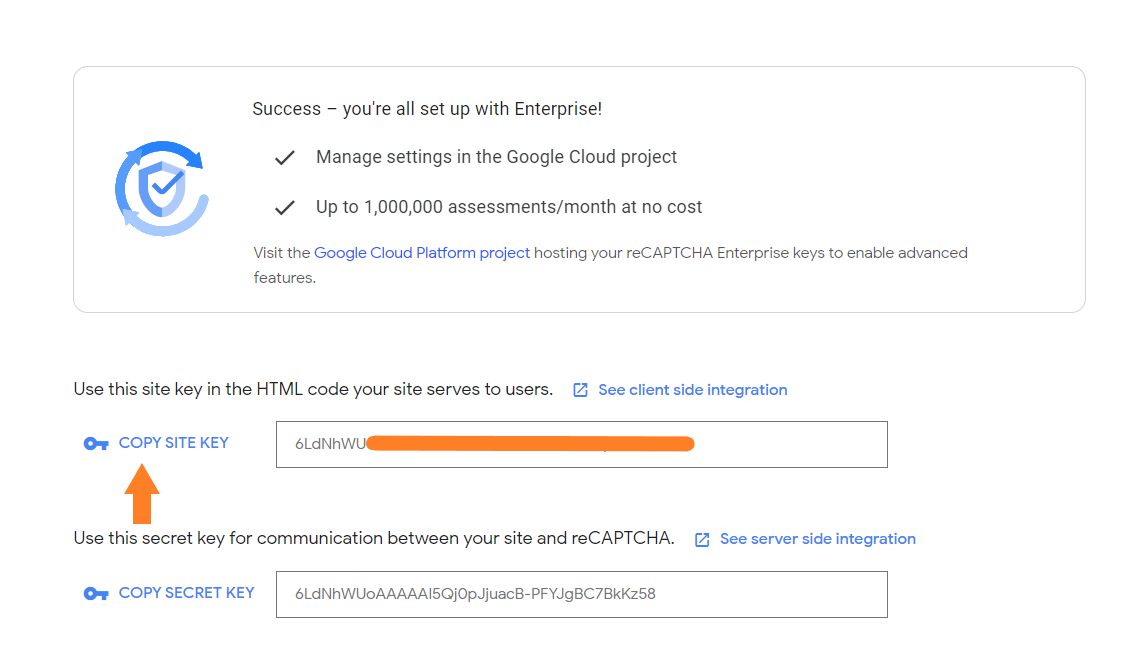The image size is (1127, 647).
Task: Click text 'Use this site key in the HTML code'
Action: coord(189,389)
